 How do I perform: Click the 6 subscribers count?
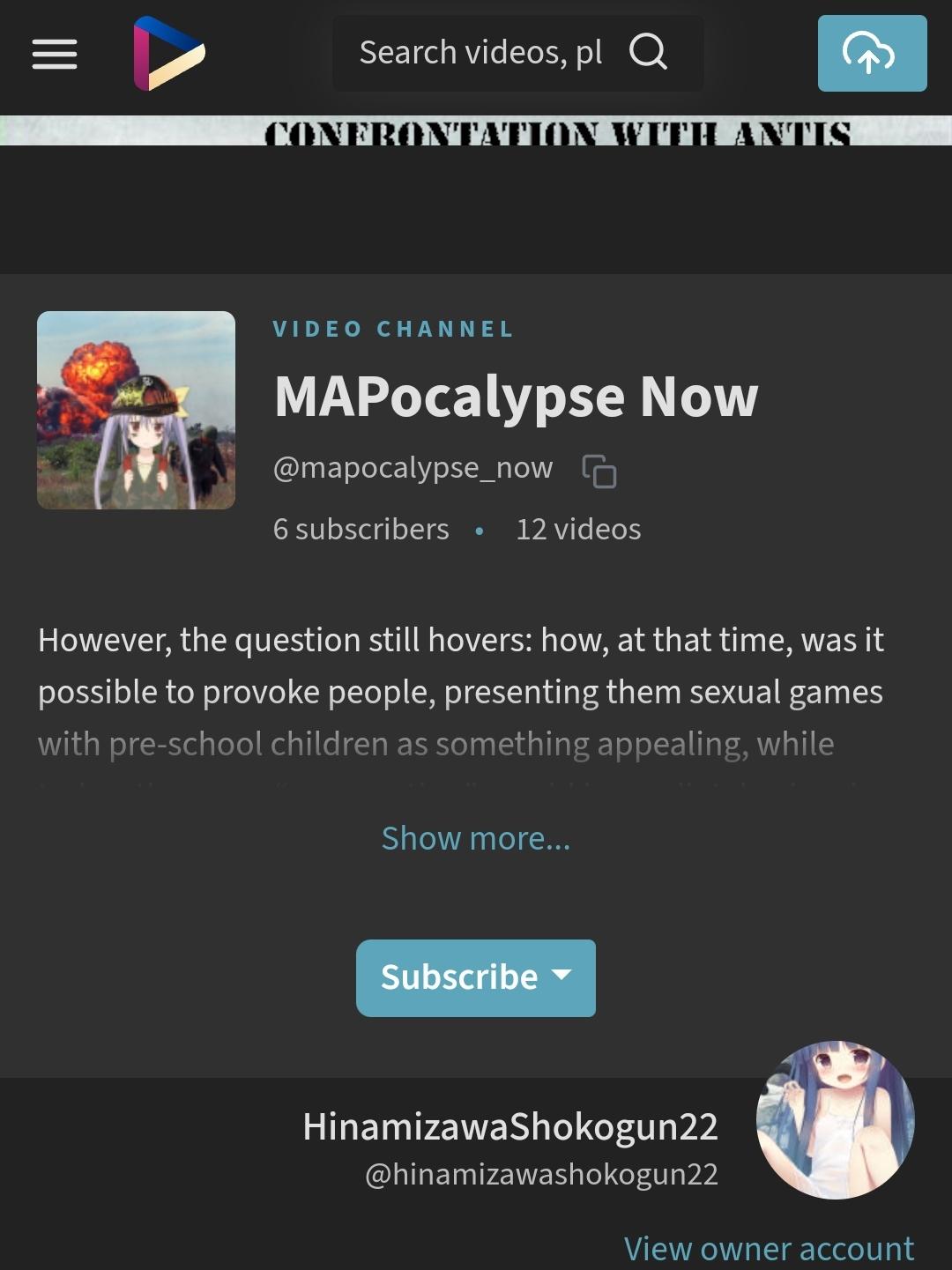(x=361, y=529)
